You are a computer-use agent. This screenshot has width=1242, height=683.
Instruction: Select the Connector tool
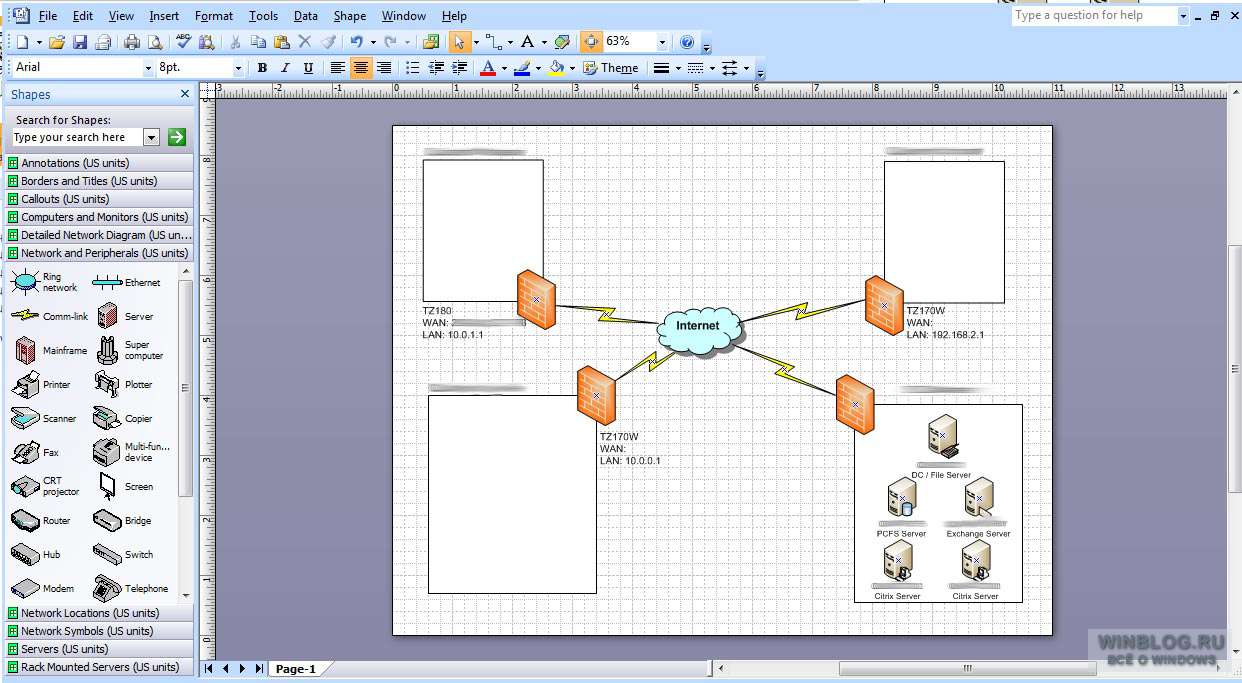pyautogui.click(x=493, y=42)
